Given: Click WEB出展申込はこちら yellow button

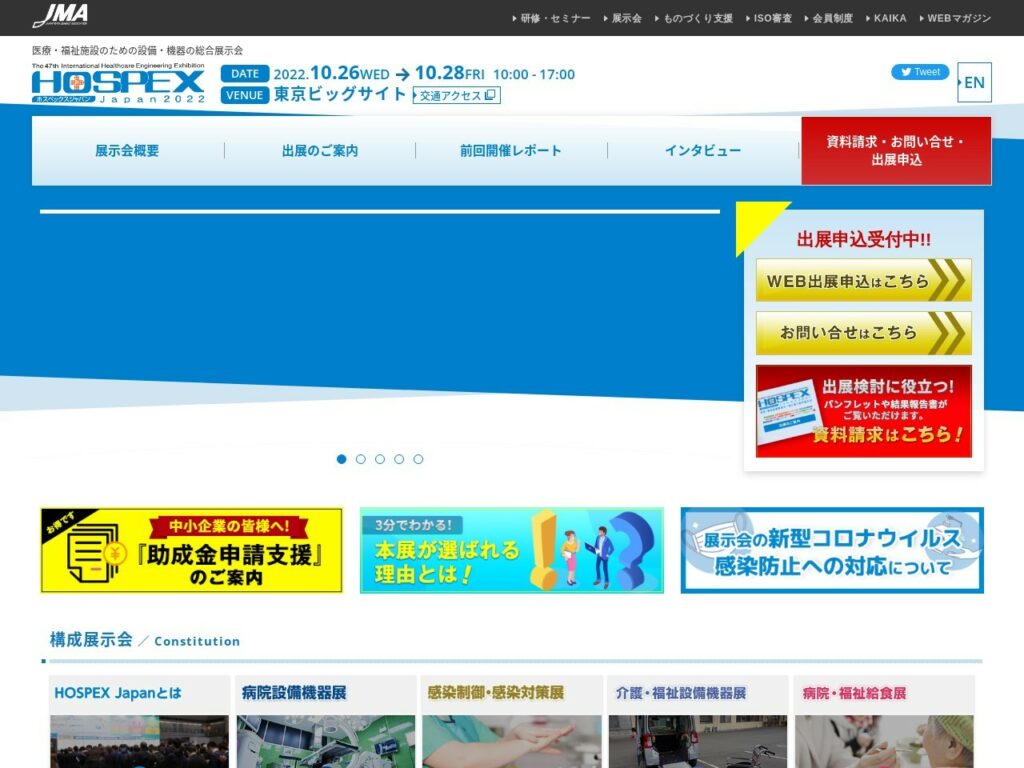Looking at the screenshot, I should tap(863, 280).
